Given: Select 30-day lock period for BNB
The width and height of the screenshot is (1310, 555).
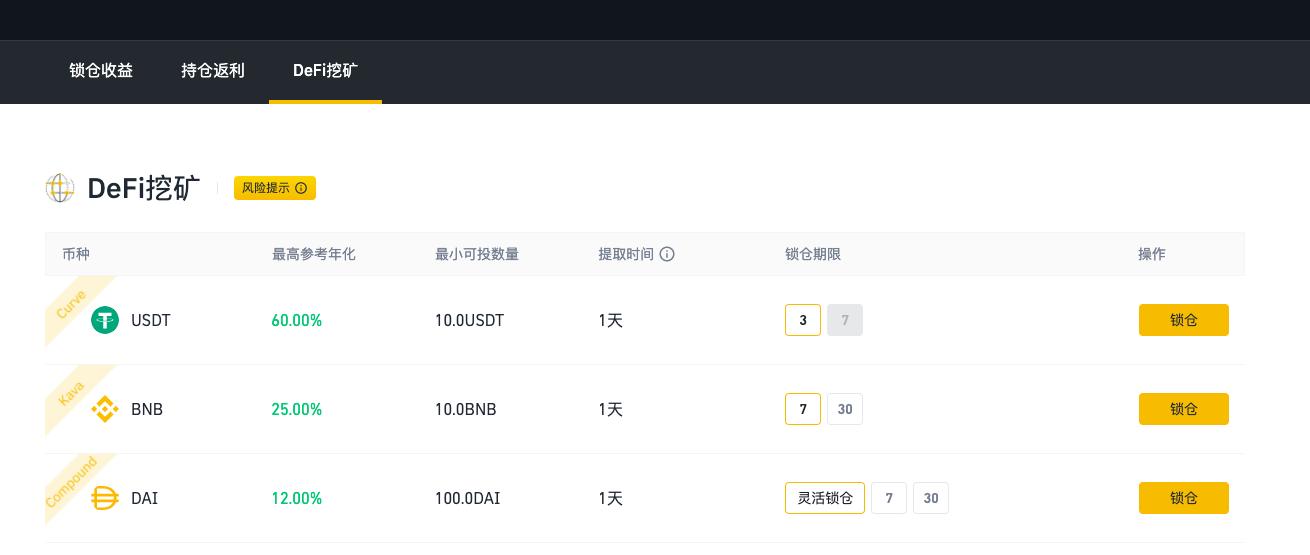Looking at the screenshot, I should [845, 409].
